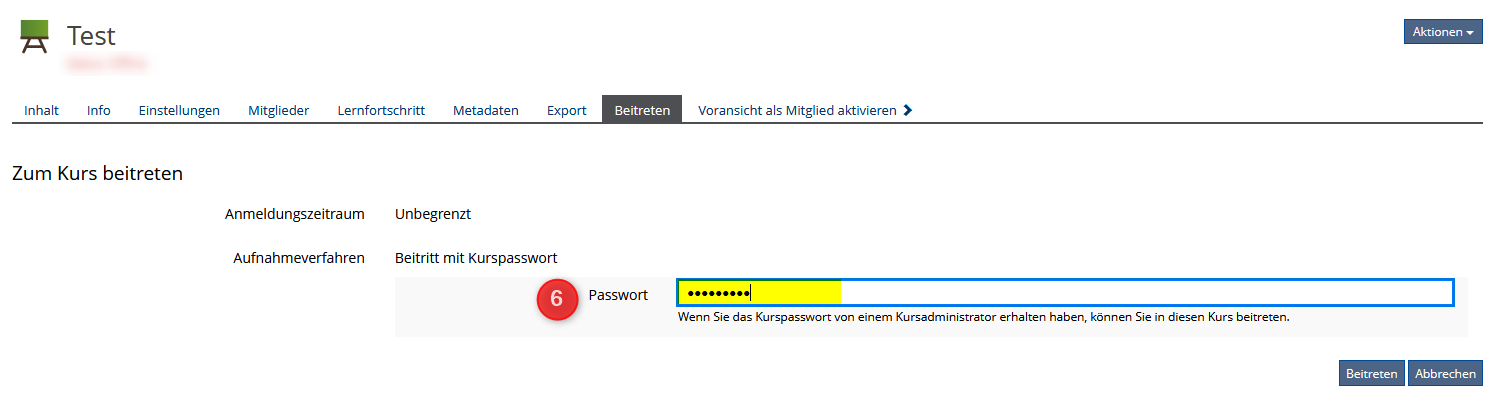This screenshot has height=401, width=1491.
Task: Click the Test course title
Action: coord(91,36)
